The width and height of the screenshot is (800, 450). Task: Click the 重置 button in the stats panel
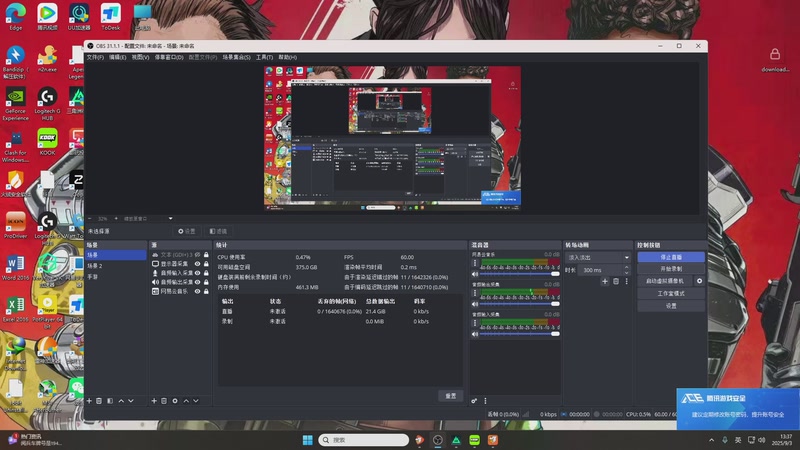coord(451,396)
